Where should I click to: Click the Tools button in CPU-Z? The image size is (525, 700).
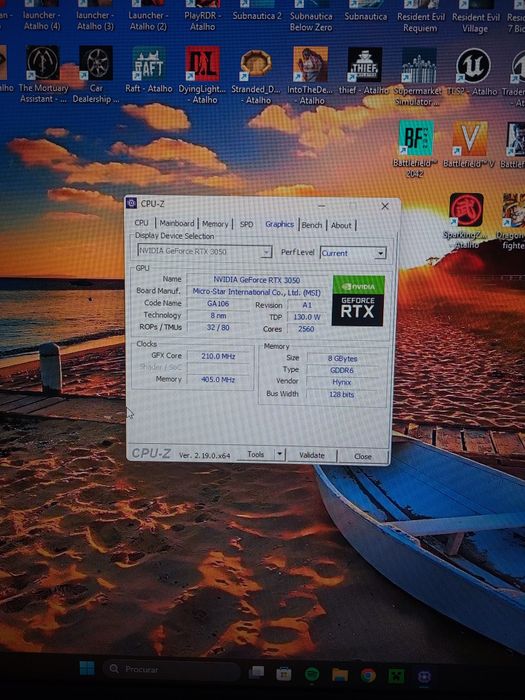tap(256, 454)
